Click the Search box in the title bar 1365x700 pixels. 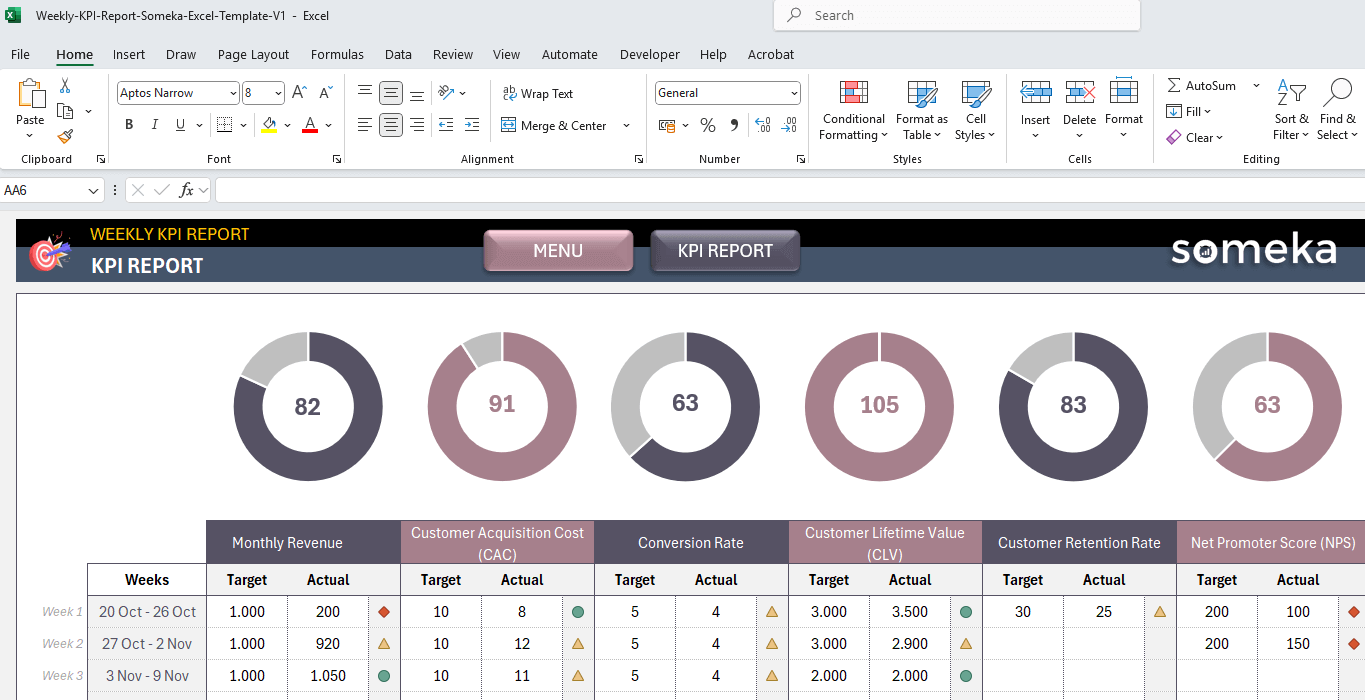pos(956,15)
